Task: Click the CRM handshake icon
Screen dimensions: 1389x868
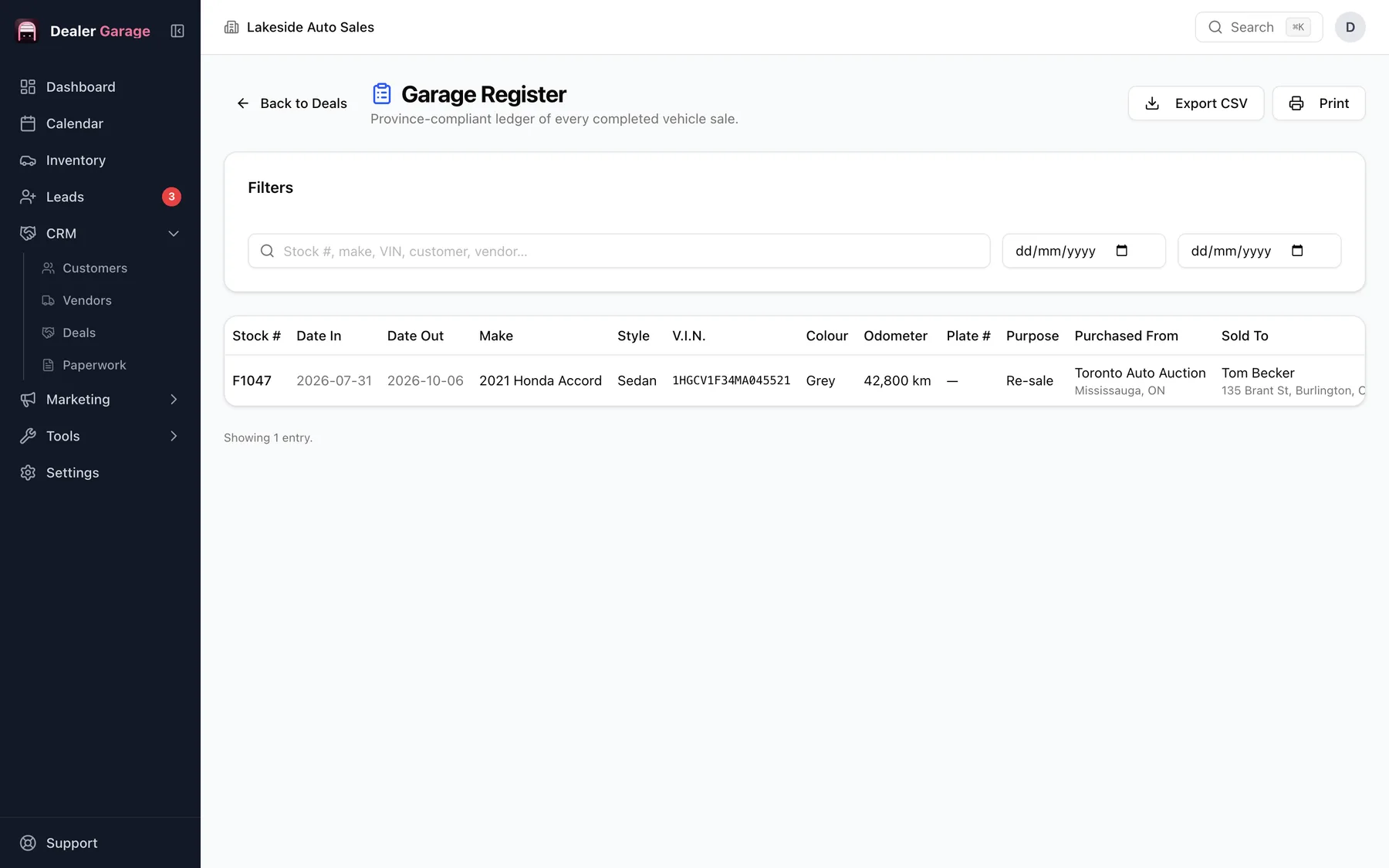Action: [x=28, y=234]
